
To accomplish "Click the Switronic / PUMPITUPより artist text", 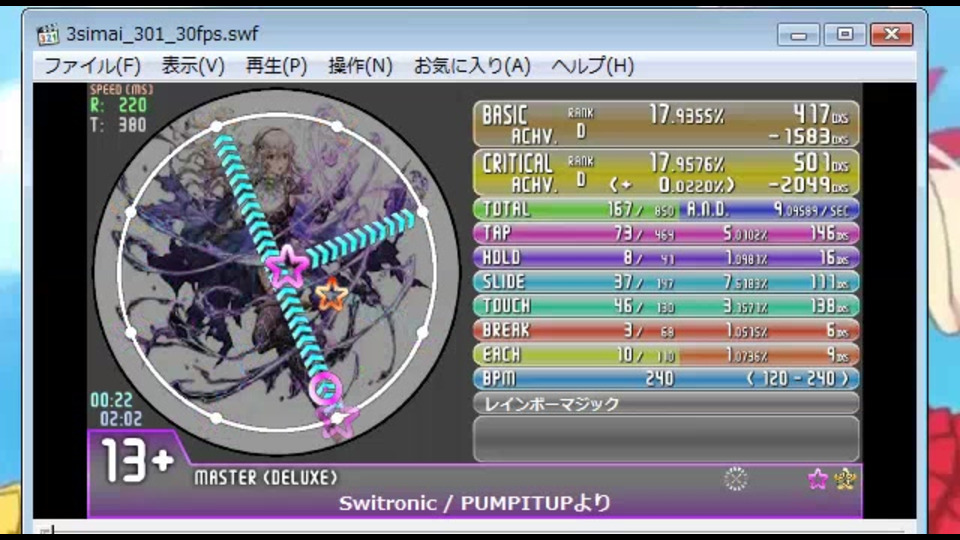I will coord(475,503).
